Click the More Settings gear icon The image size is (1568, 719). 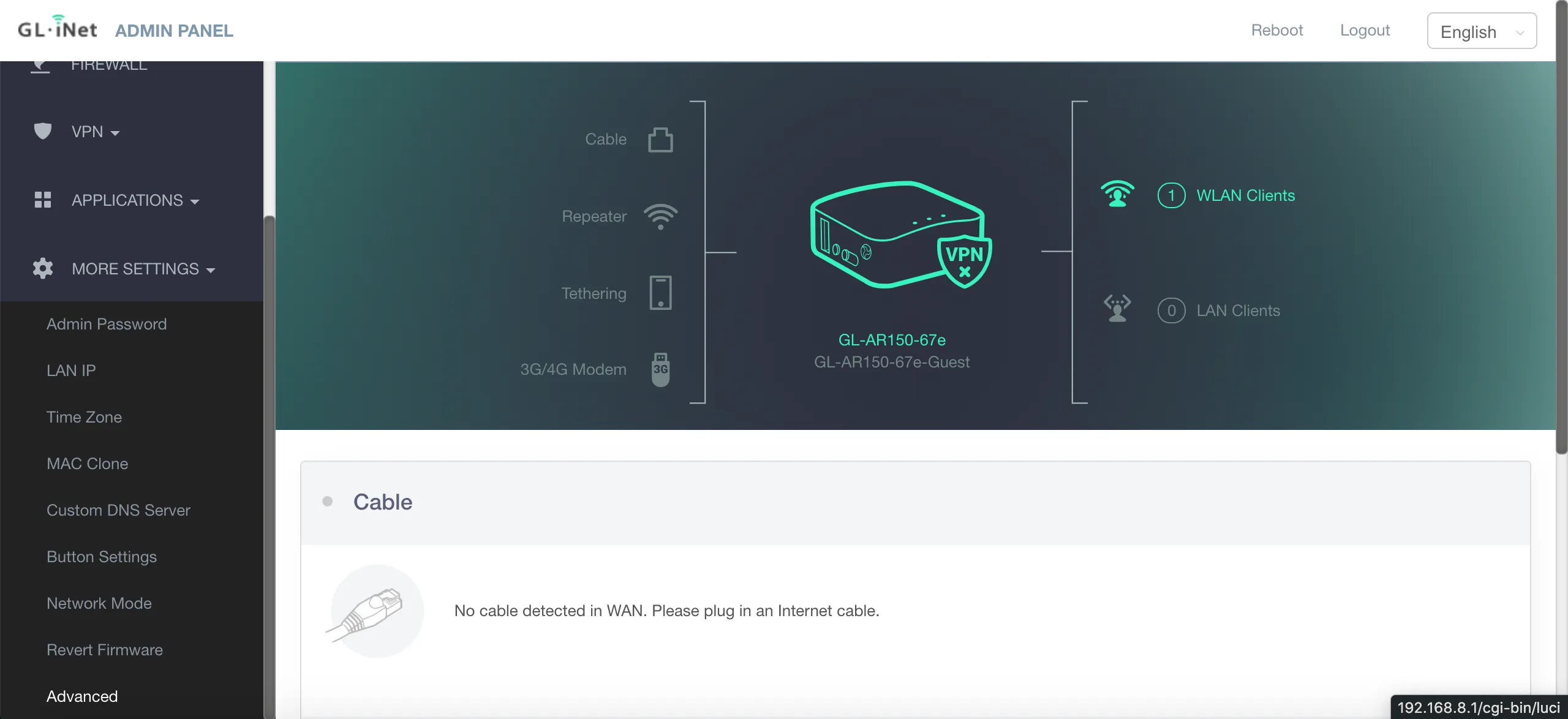point(42,268)
